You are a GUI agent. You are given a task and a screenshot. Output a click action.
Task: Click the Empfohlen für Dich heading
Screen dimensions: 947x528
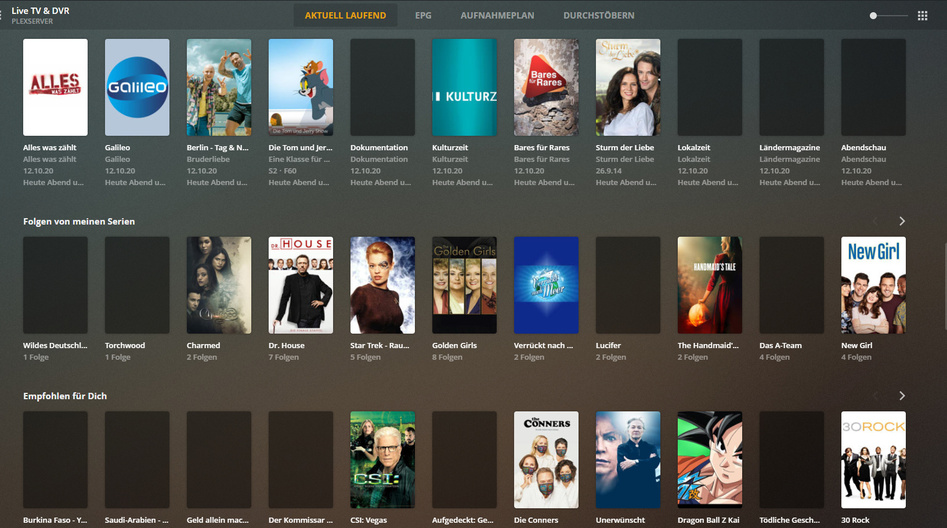(65, 396)
